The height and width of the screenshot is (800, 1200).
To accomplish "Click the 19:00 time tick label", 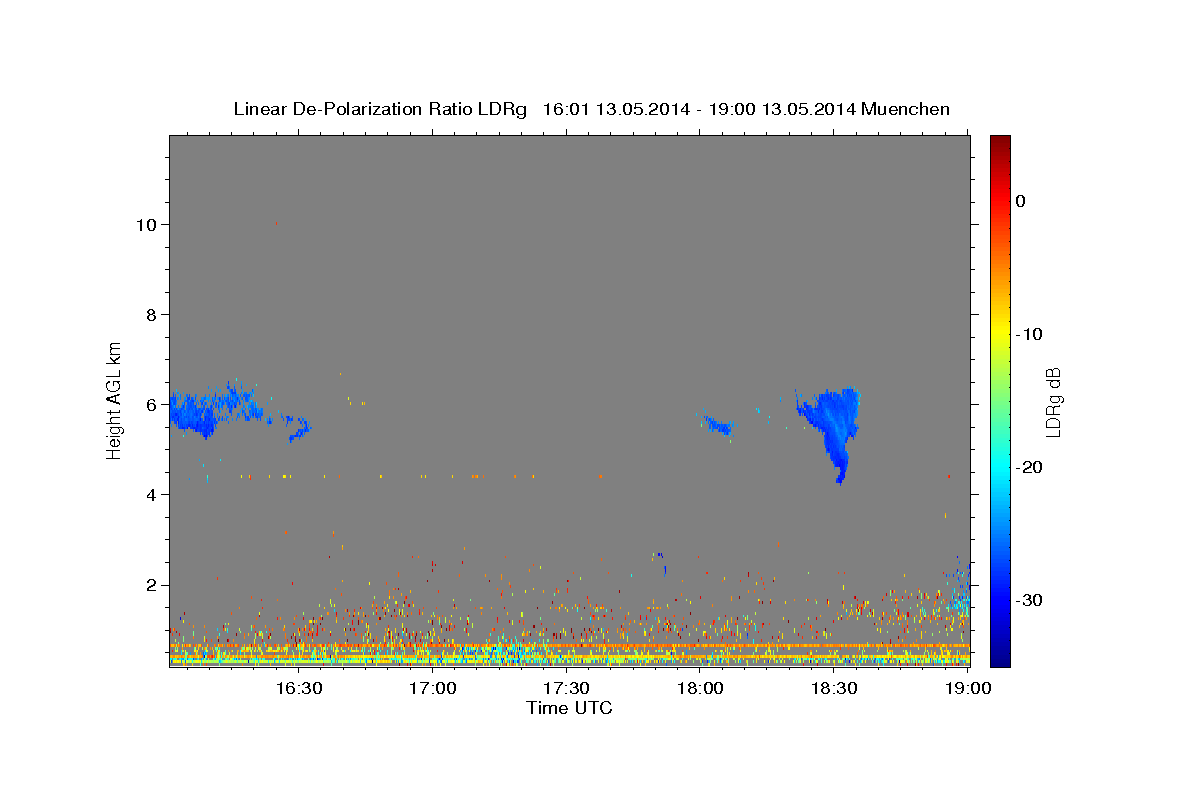I will (968, 688).
